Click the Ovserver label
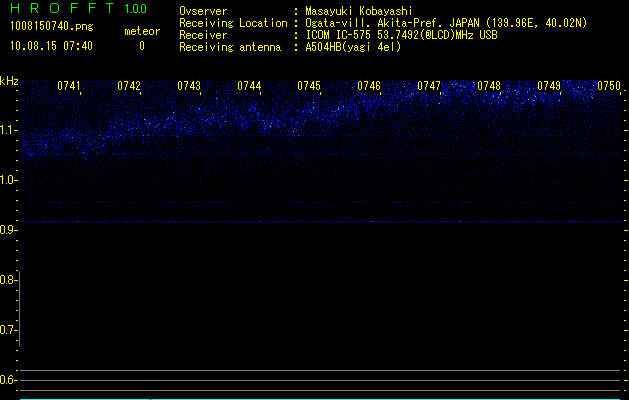 (x=203, y=11)
